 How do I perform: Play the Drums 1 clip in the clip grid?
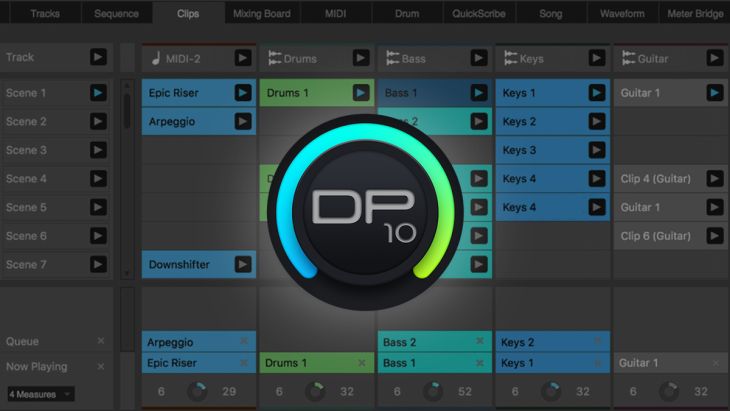point(360,93)
